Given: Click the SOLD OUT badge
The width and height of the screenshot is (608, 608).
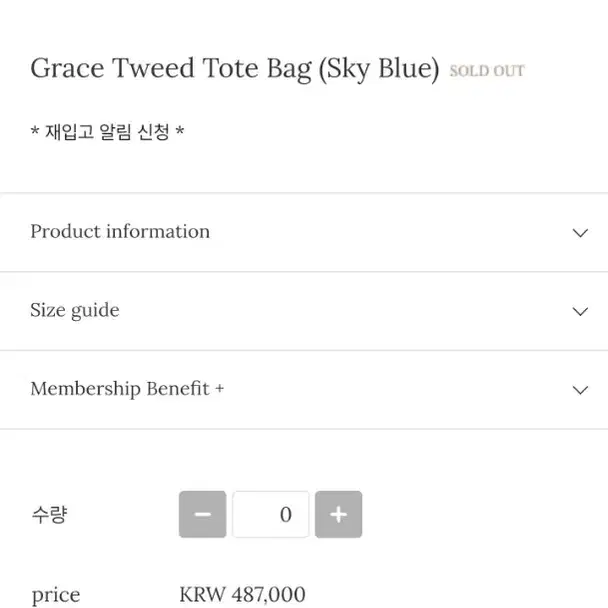Looking at the screenshot, I should 487,71.
